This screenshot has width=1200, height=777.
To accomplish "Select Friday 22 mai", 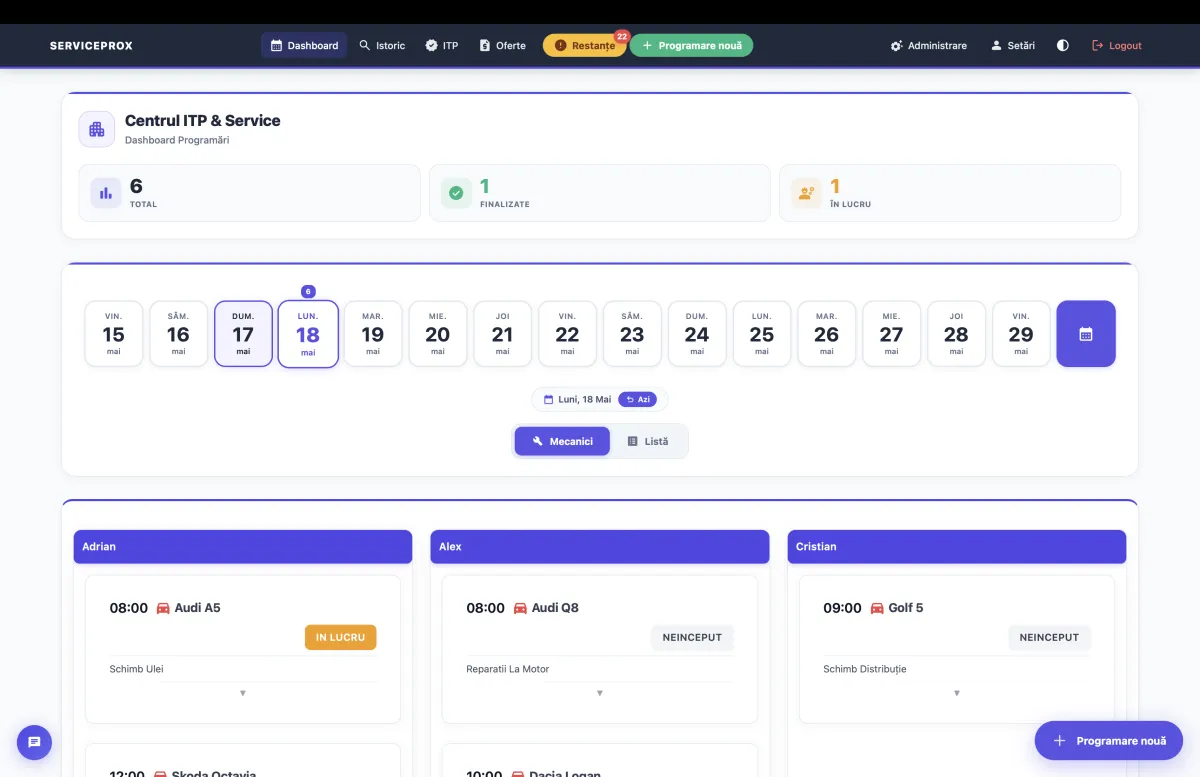I will (x=567, y=334).
